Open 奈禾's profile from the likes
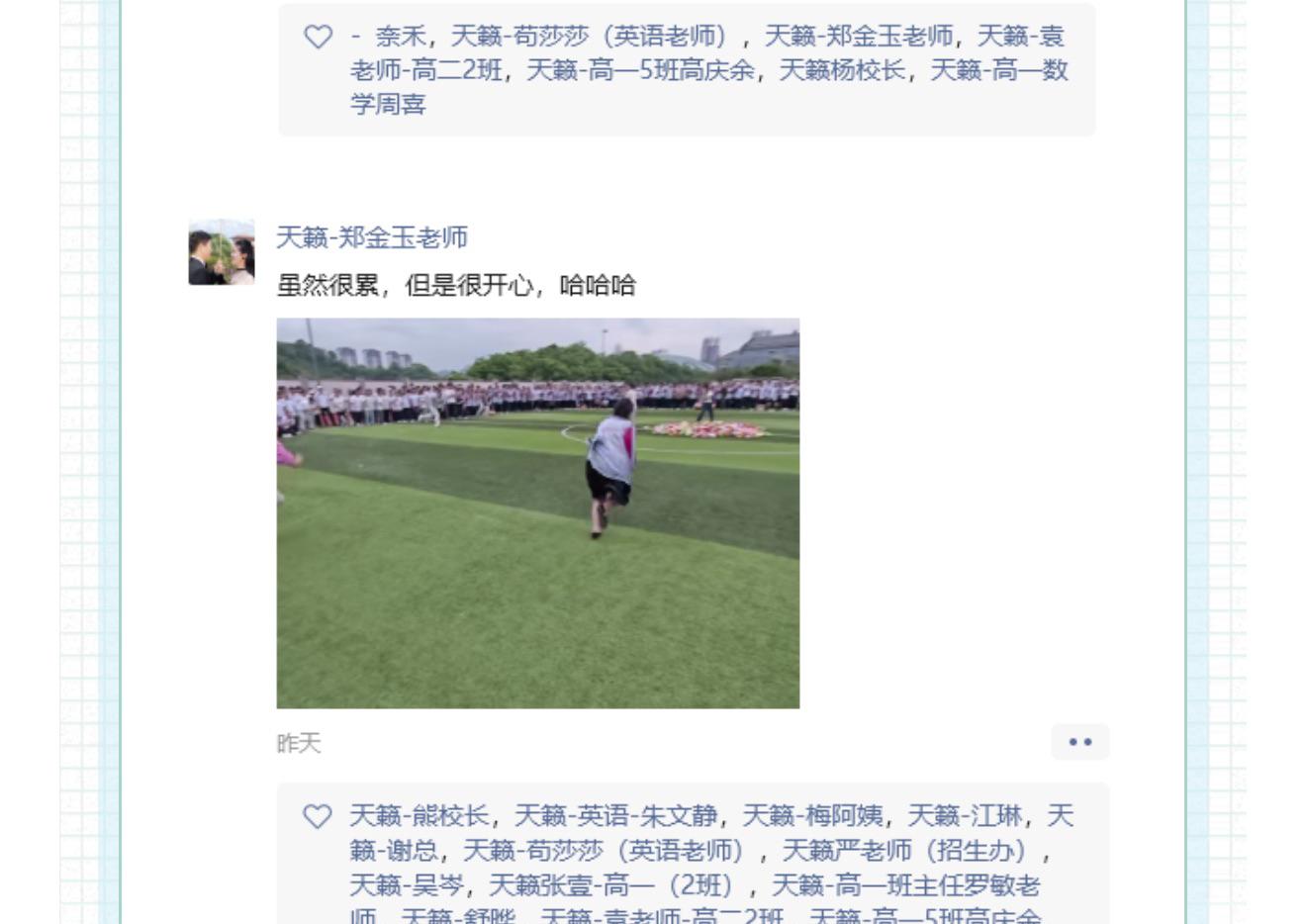The width and height of the screenshot is (1306, 924). 401,37
